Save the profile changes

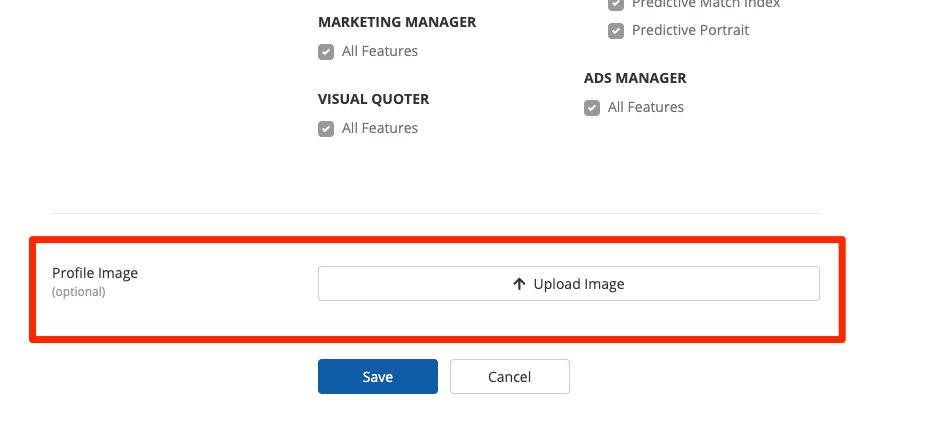click(x=377, y=377)
